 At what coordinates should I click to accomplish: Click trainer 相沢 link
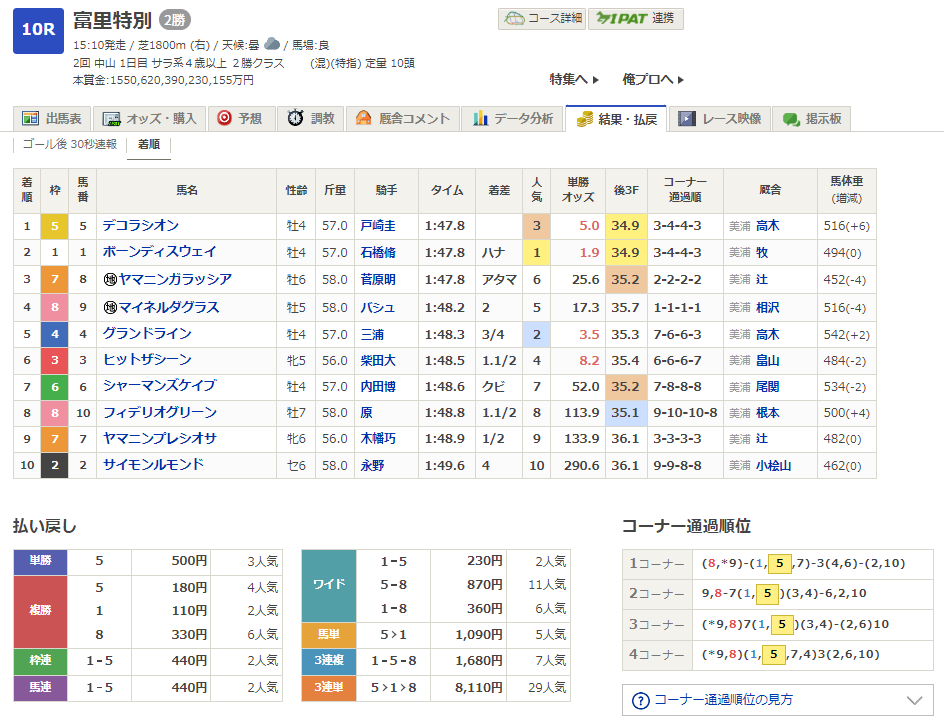[767, 307]
